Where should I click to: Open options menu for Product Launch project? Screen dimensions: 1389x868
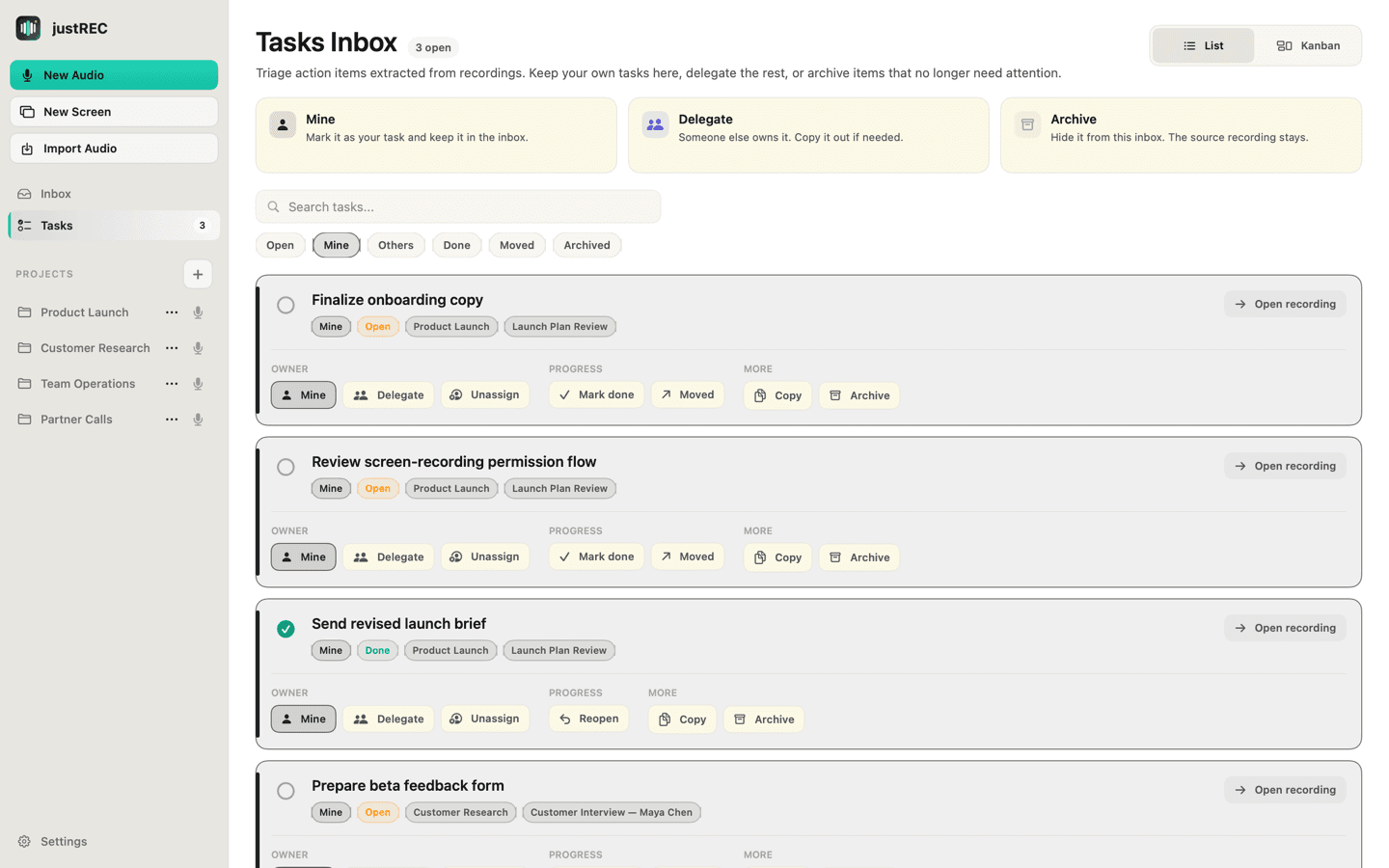tap(172, 312)
